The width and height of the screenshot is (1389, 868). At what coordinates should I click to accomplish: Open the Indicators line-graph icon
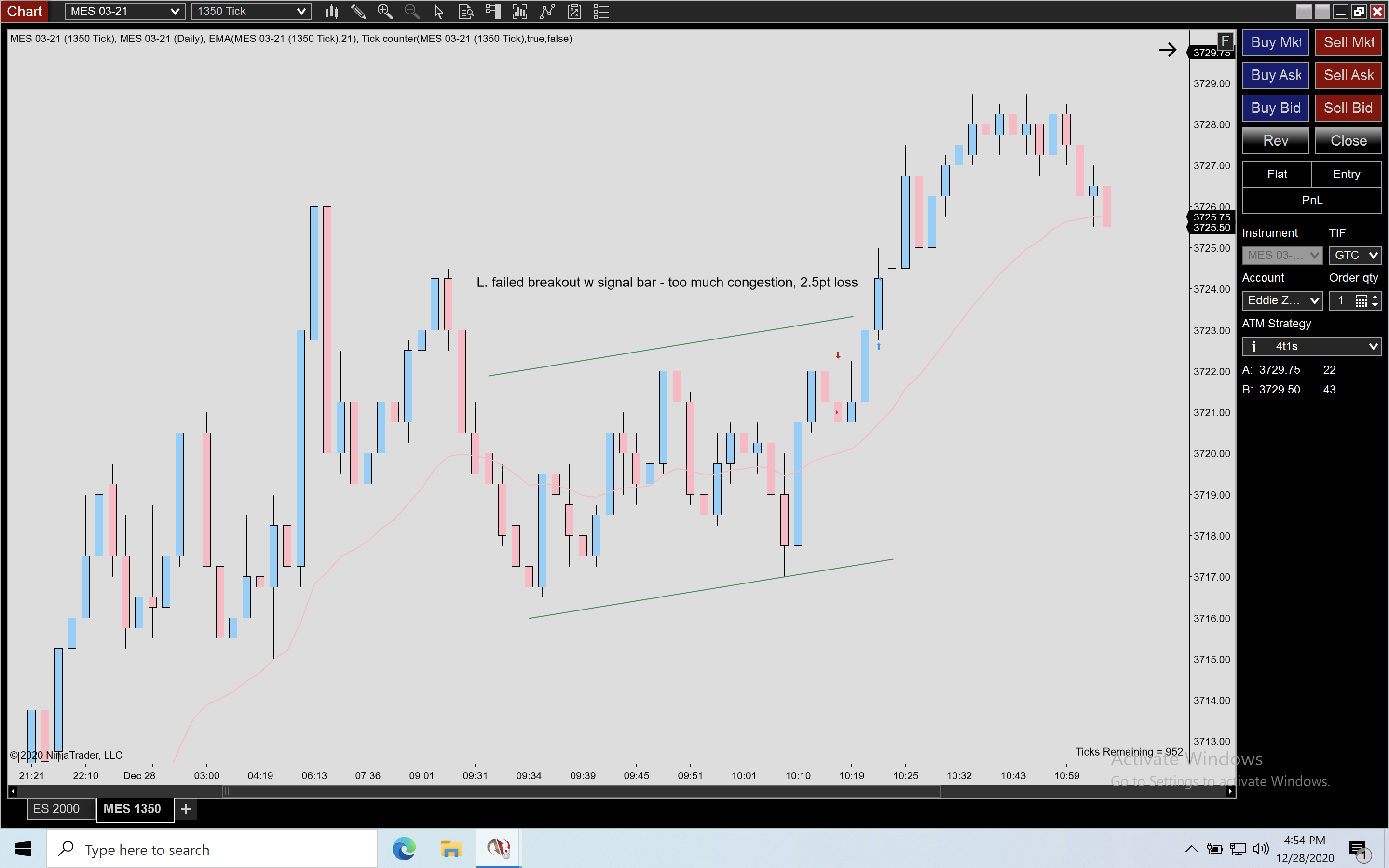(x=547, y=12)
